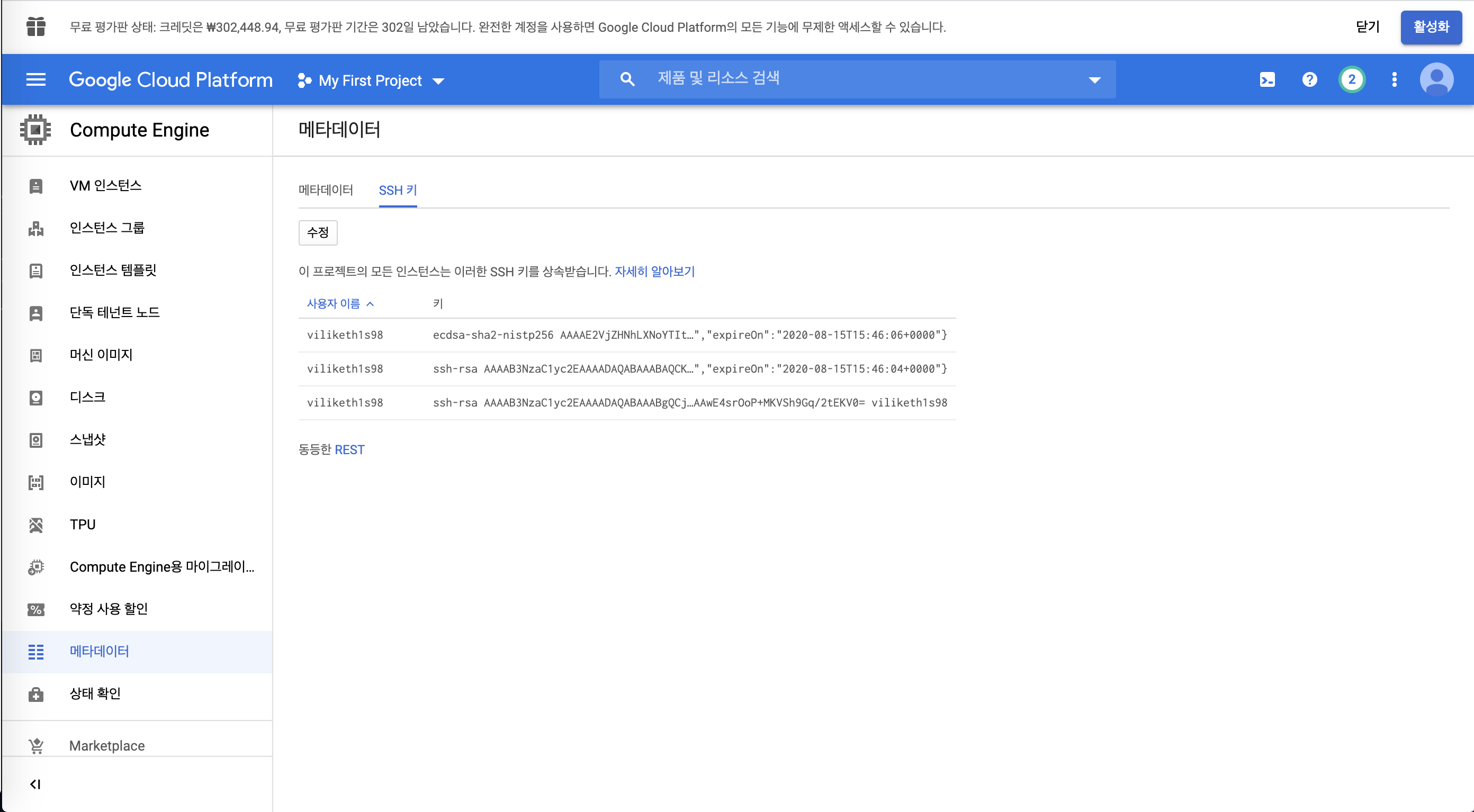Switch to the 메타데이터 tab
The height and width of the screenshot is (812, 1474).
click(325, 190)
